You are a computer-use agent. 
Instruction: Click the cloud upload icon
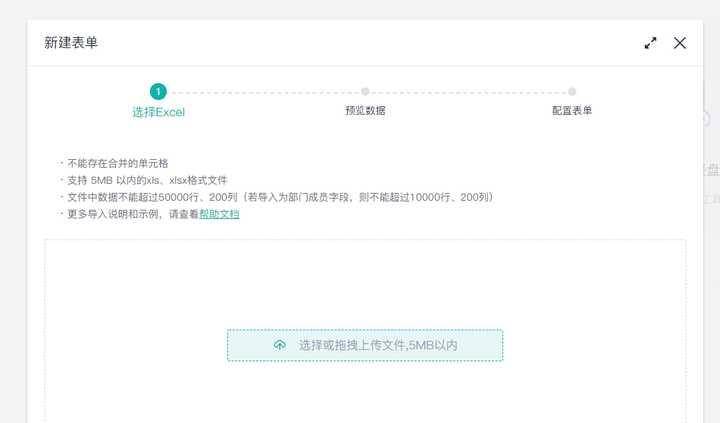pos(280,345)
